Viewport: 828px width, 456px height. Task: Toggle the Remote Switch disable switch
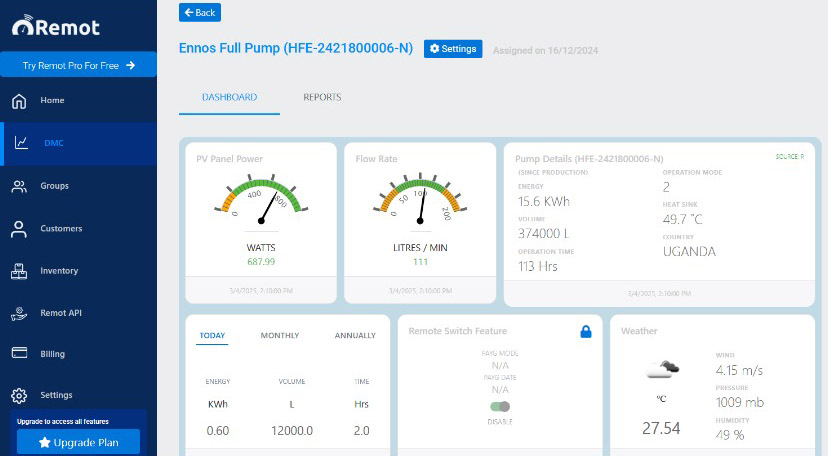click(x=500, y=406)
